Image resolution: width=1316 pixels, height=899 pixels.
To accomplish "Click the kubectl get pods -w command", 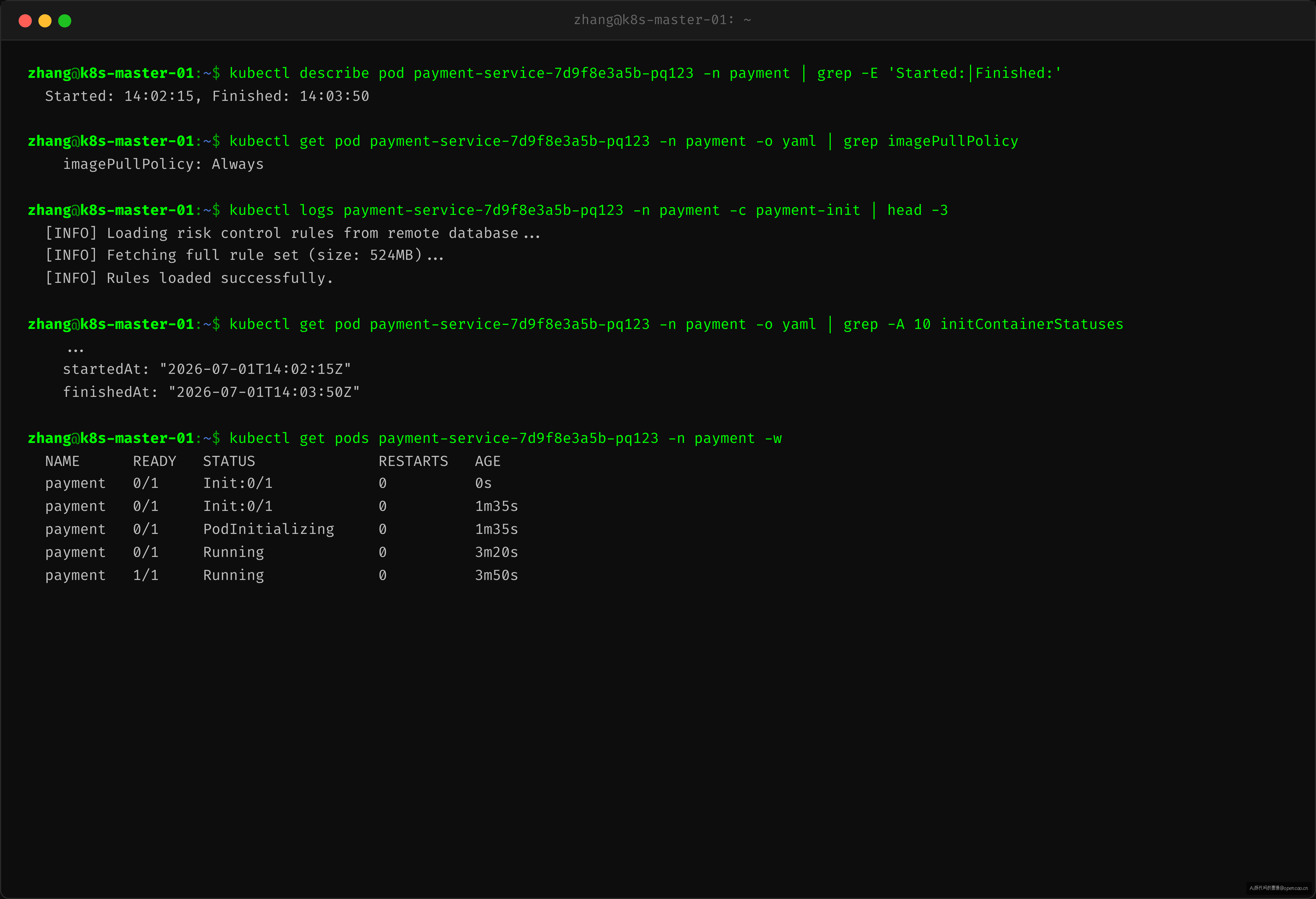I will point(405,439).
